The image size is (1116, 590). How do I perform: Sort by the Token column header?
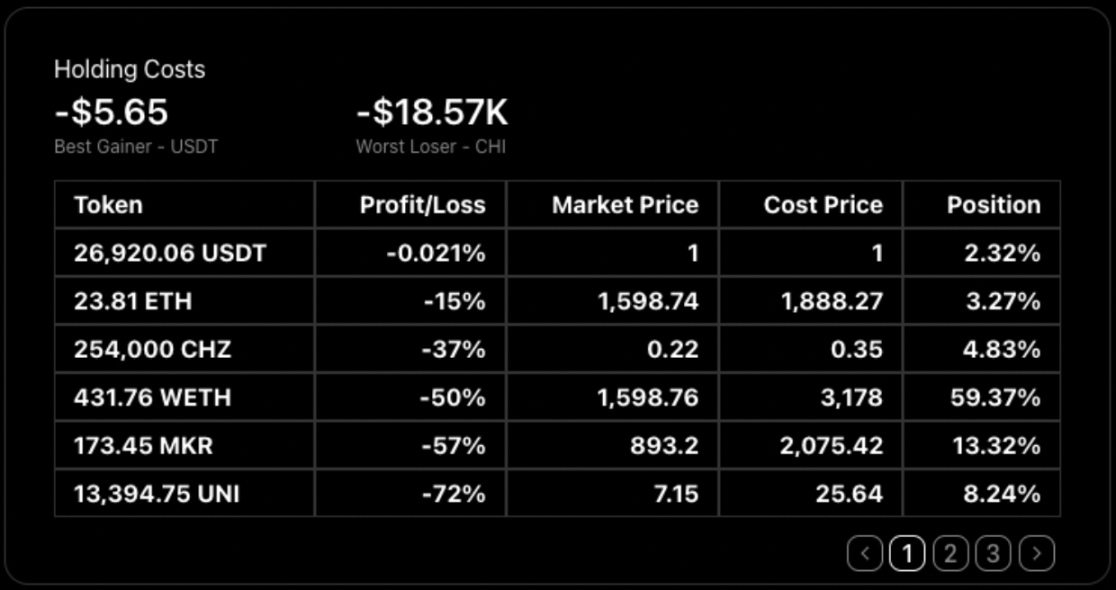[x=108, y=205]
